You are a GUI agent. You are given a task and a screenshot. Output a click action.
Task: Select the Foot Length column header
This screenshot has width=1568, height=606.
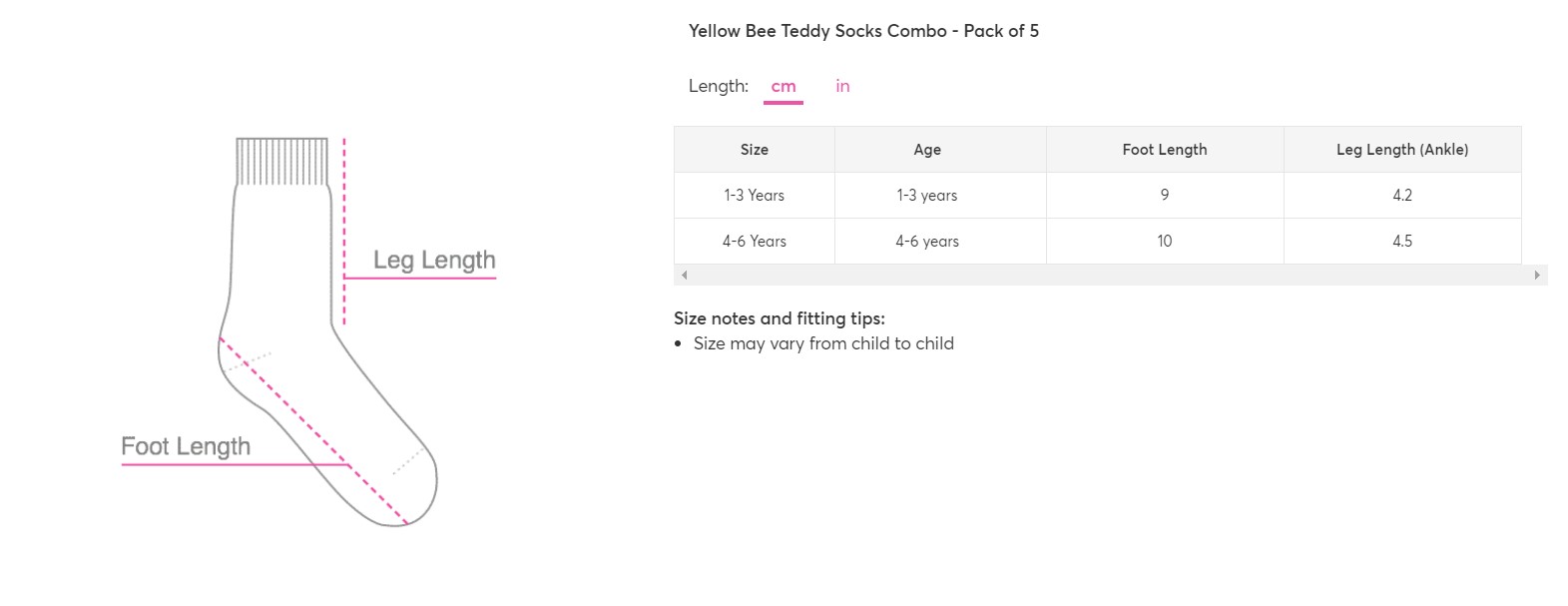click(1165, 150)
